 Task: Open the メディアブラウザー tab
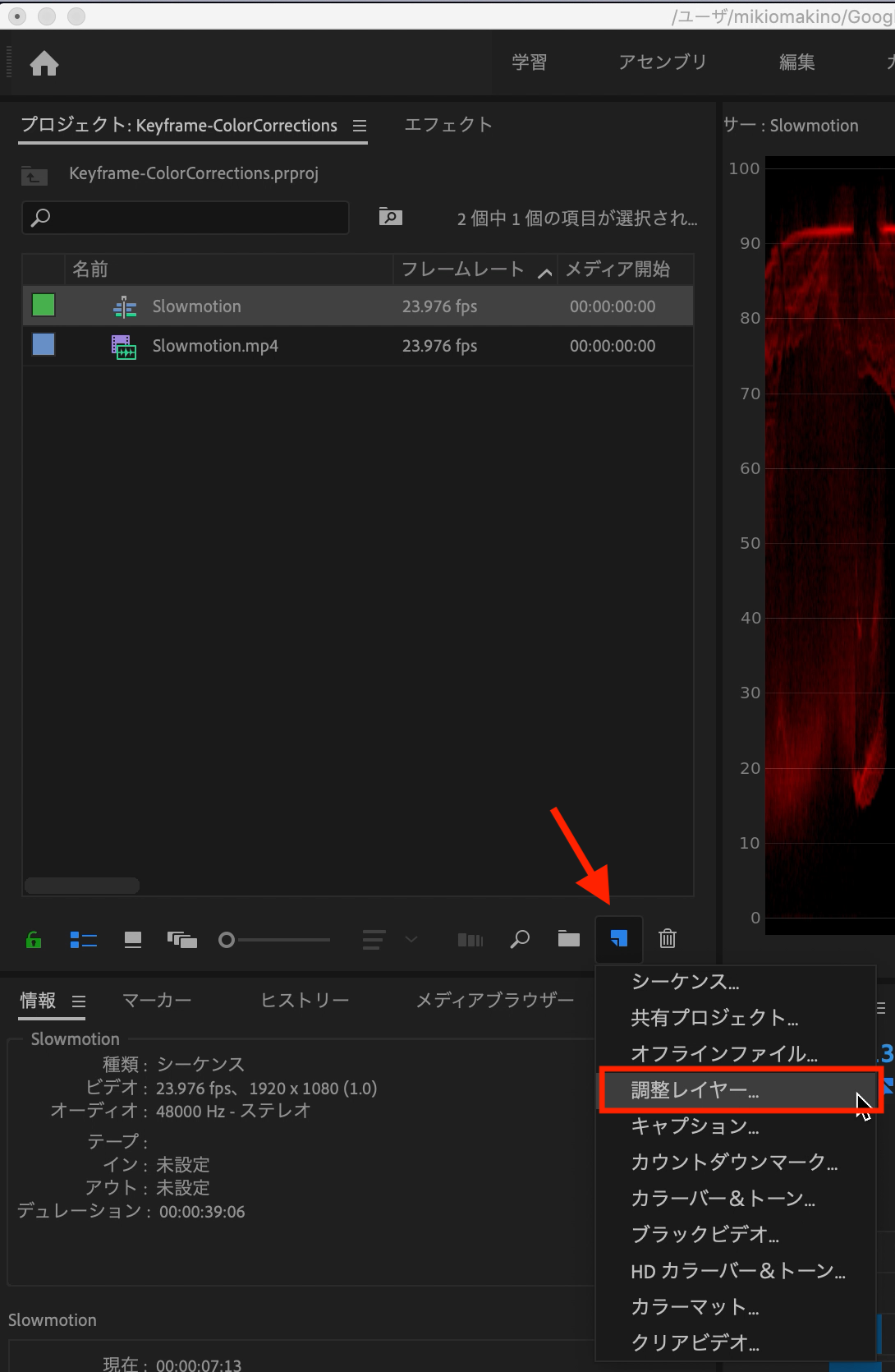(494, 1001)
